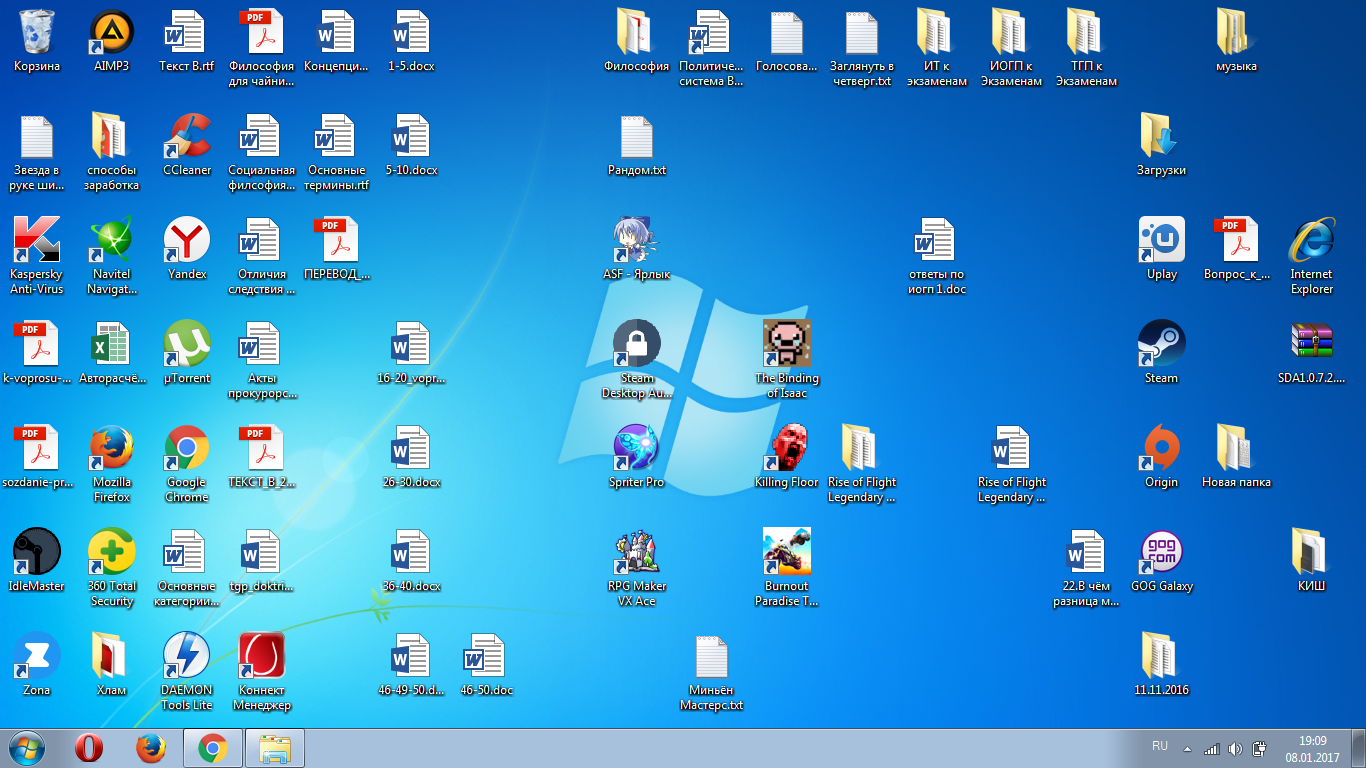Click the Вопрос_к_ PDF file icon
Image resolution: width=1366 pixels, height=768 pixels.
tap(1237, 241)
